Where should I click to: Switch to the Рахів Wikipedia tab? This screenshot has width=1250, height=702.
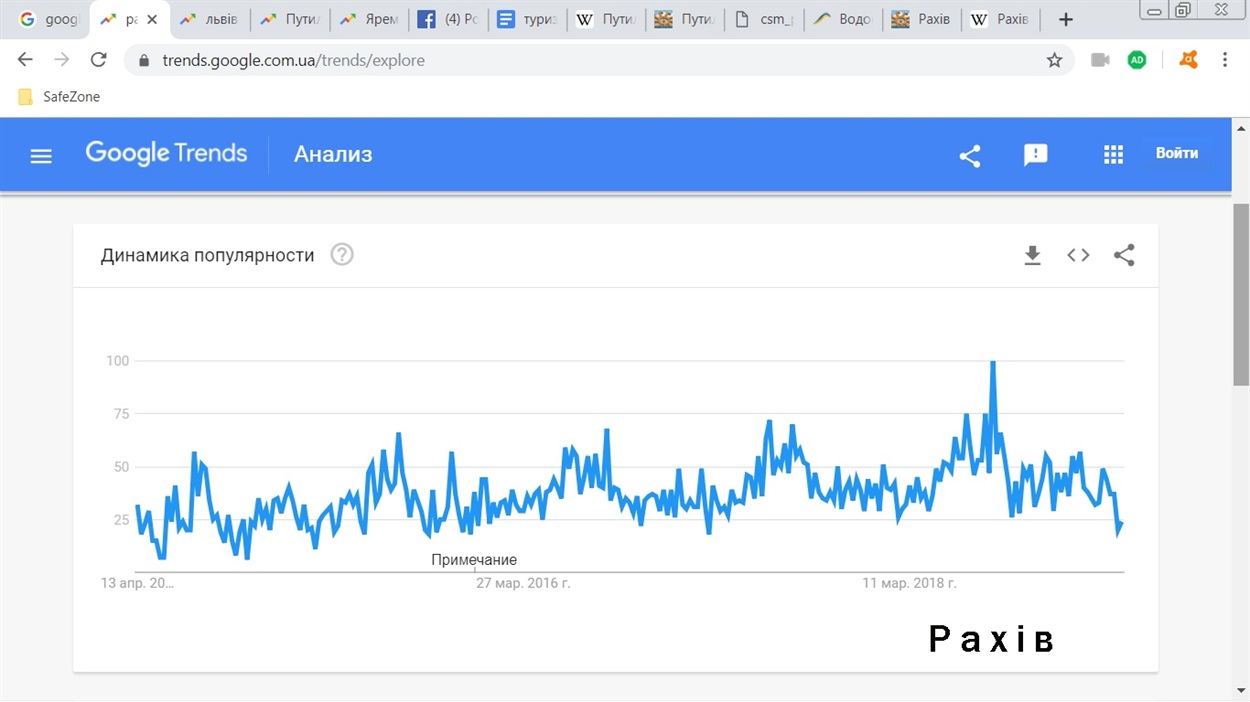pos(1003,19)
